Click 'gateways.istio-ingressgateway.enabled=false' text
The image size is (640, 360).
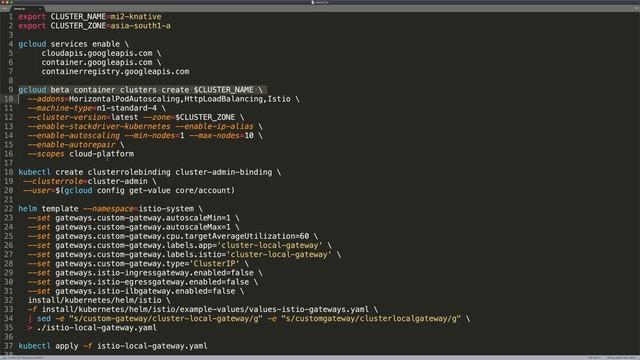(x=154, y=273)
